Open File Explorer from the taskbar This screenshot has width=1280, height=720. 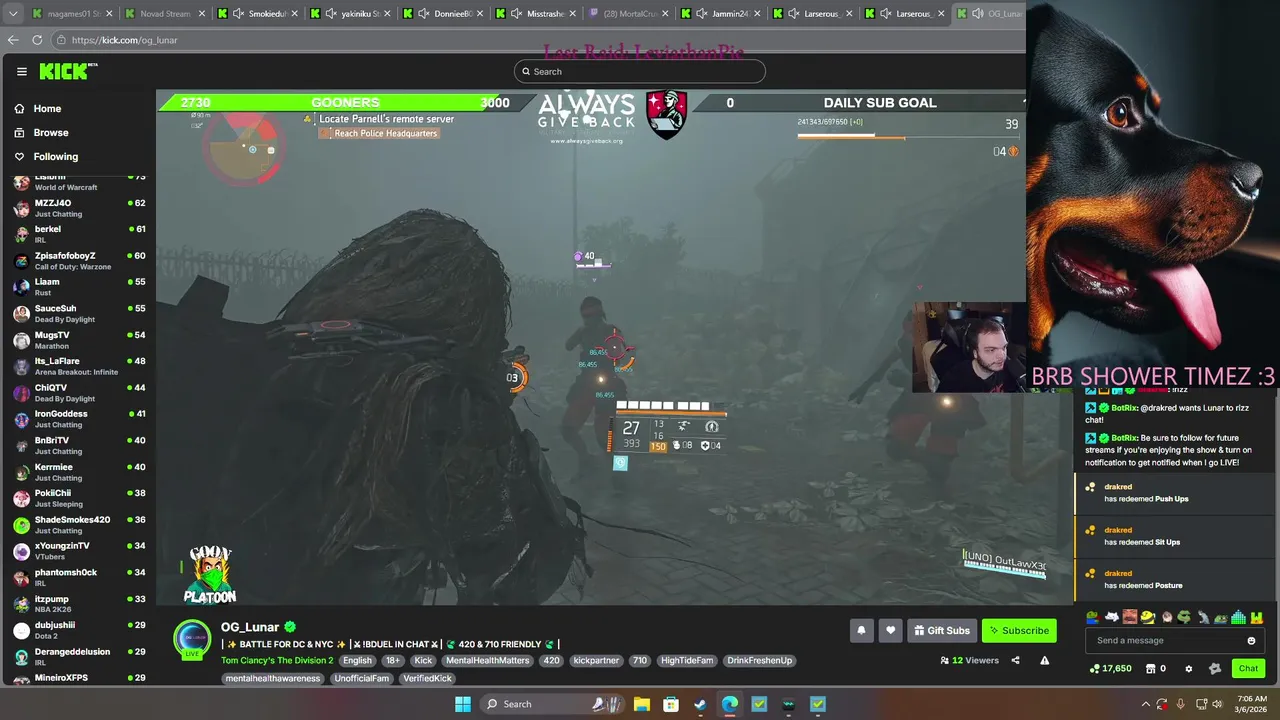tap(641, 704)
